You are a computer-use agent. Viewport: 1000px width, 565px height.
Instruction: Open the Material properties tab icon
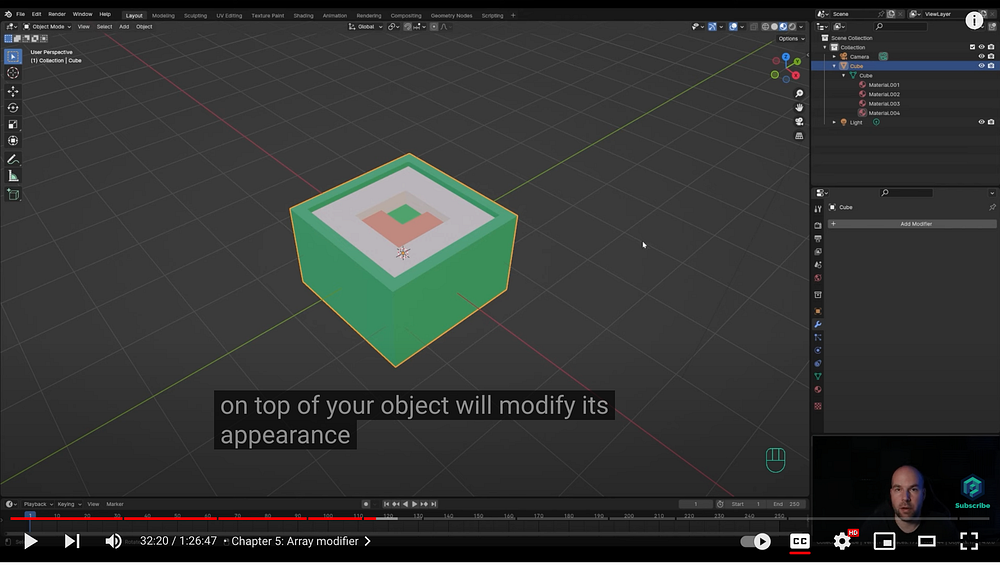(818, 390)
